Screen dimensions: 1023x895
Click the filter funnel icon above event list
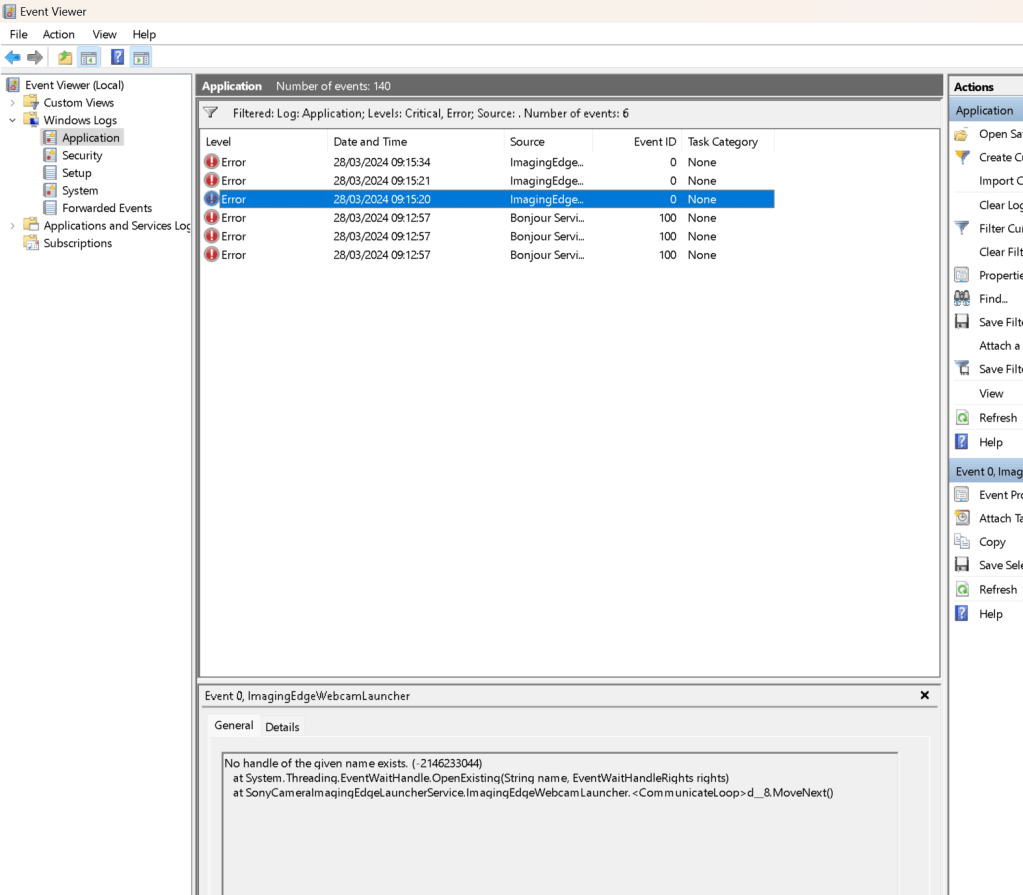211,113
